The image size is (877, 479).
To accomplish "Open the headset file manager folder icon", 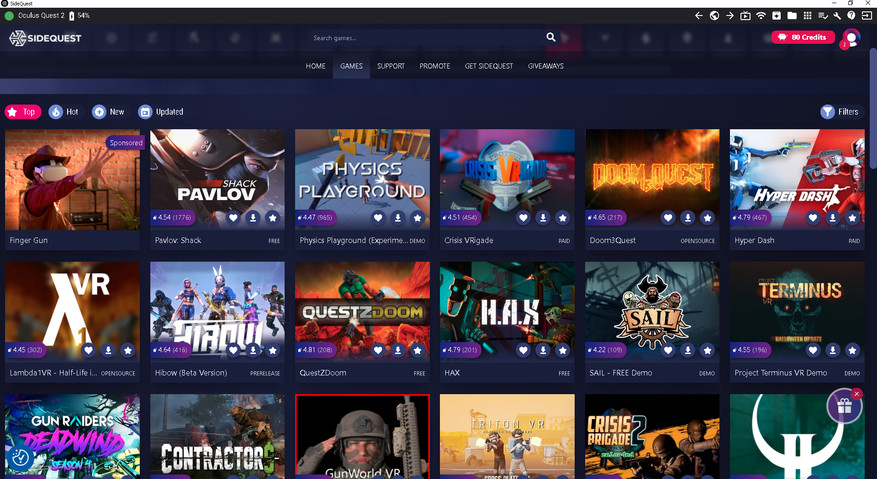I will [792, 16].
